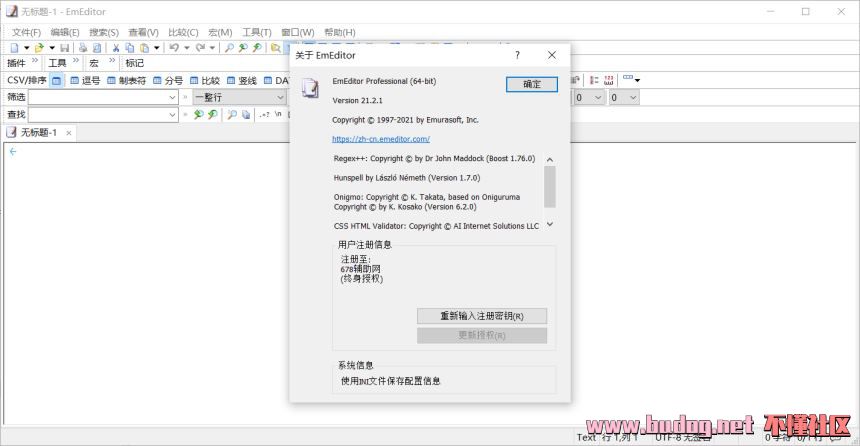Click the Cut scissors icon

coord(116,48)
